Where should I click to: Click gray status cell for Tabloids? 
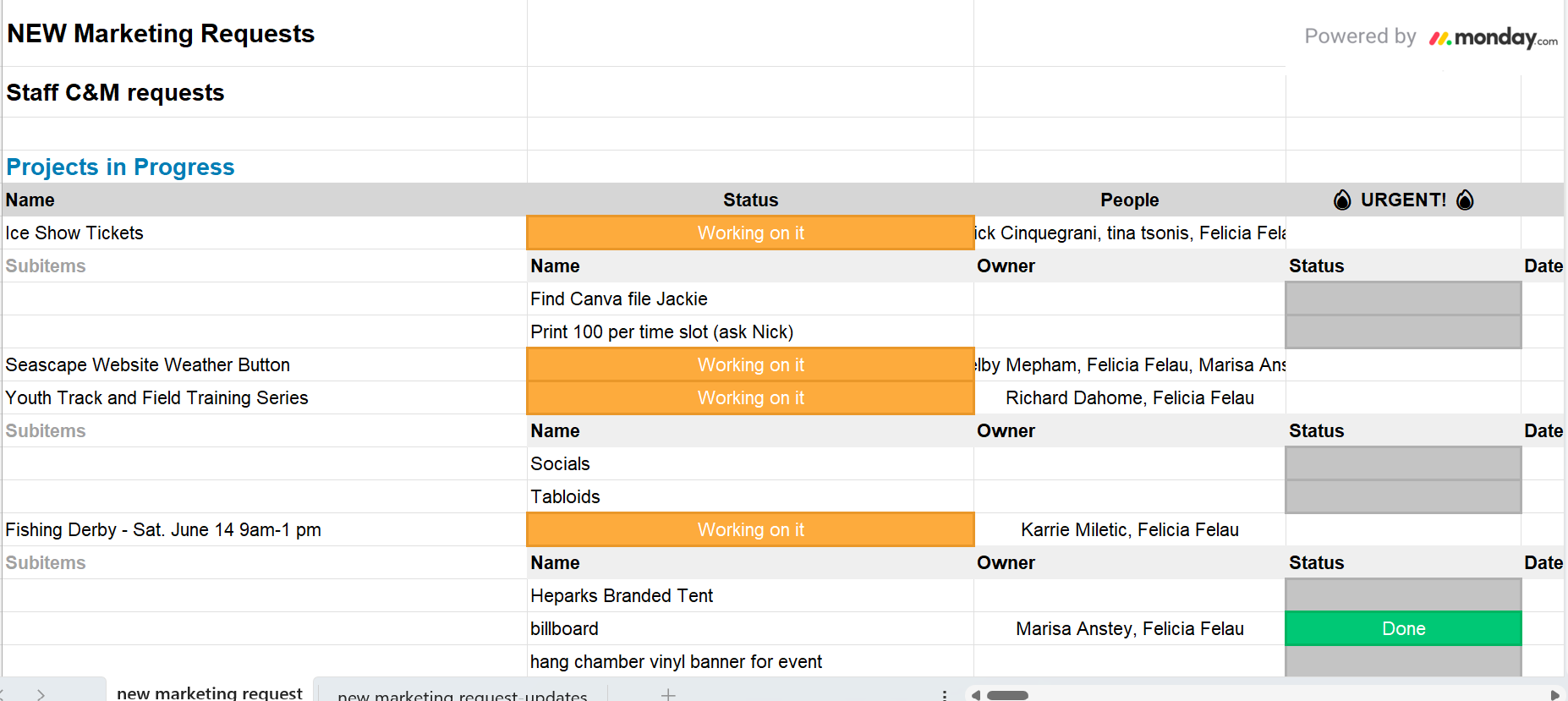1403,496
